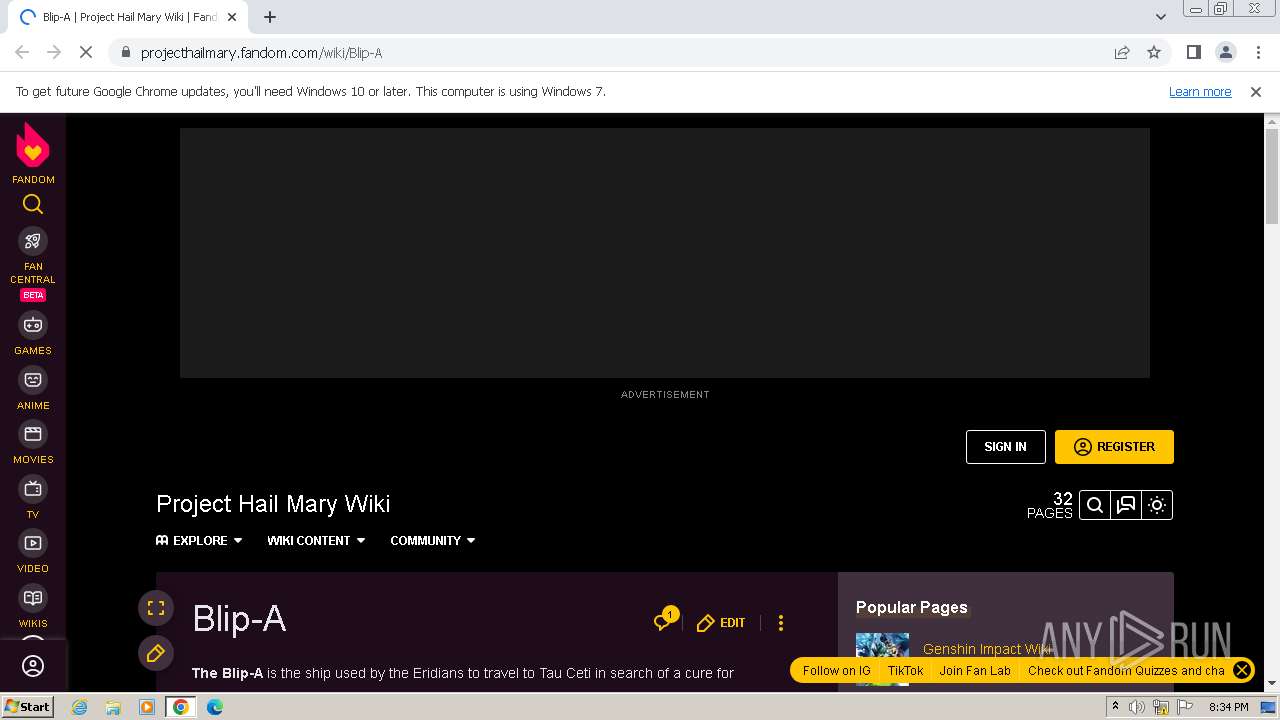
Task: Open the search magnifier in Fandom sidebar
Action: pos(33,204)
